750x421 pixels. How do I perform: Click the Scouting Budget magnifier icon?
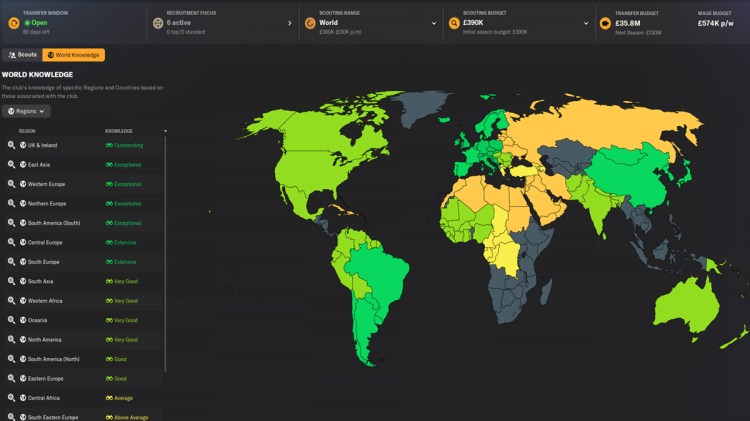tap(453, 22)
